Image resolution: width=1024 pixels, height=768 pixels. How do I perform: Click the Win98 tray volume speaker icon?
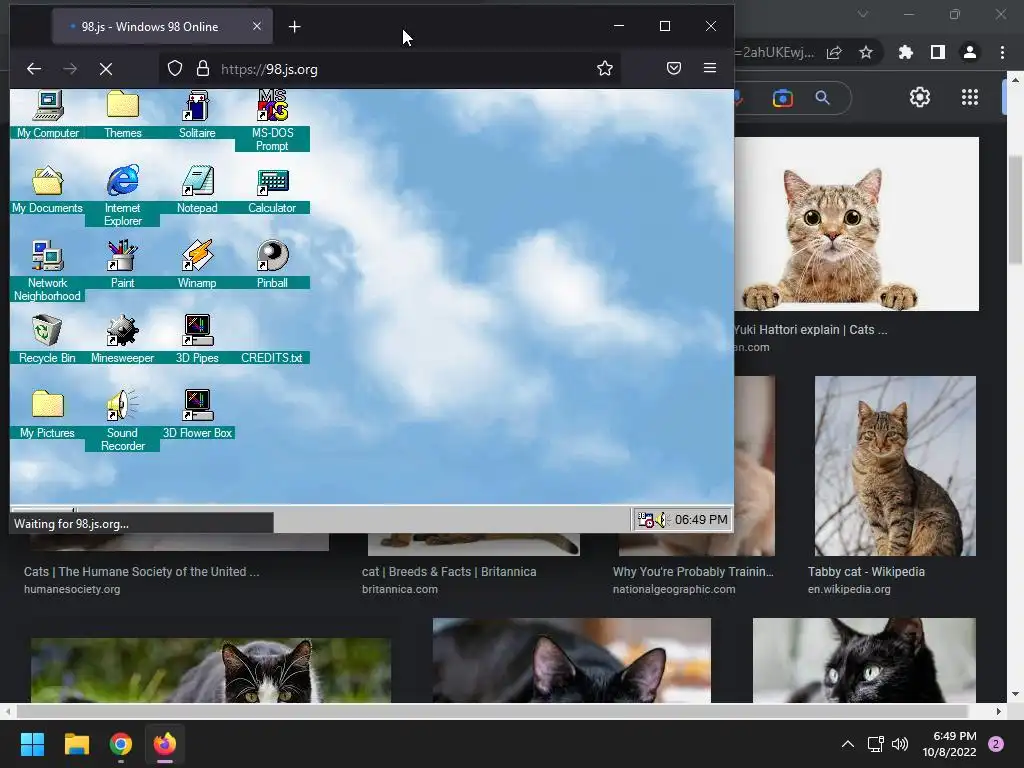pyautogui.click(x=661, y=520)
